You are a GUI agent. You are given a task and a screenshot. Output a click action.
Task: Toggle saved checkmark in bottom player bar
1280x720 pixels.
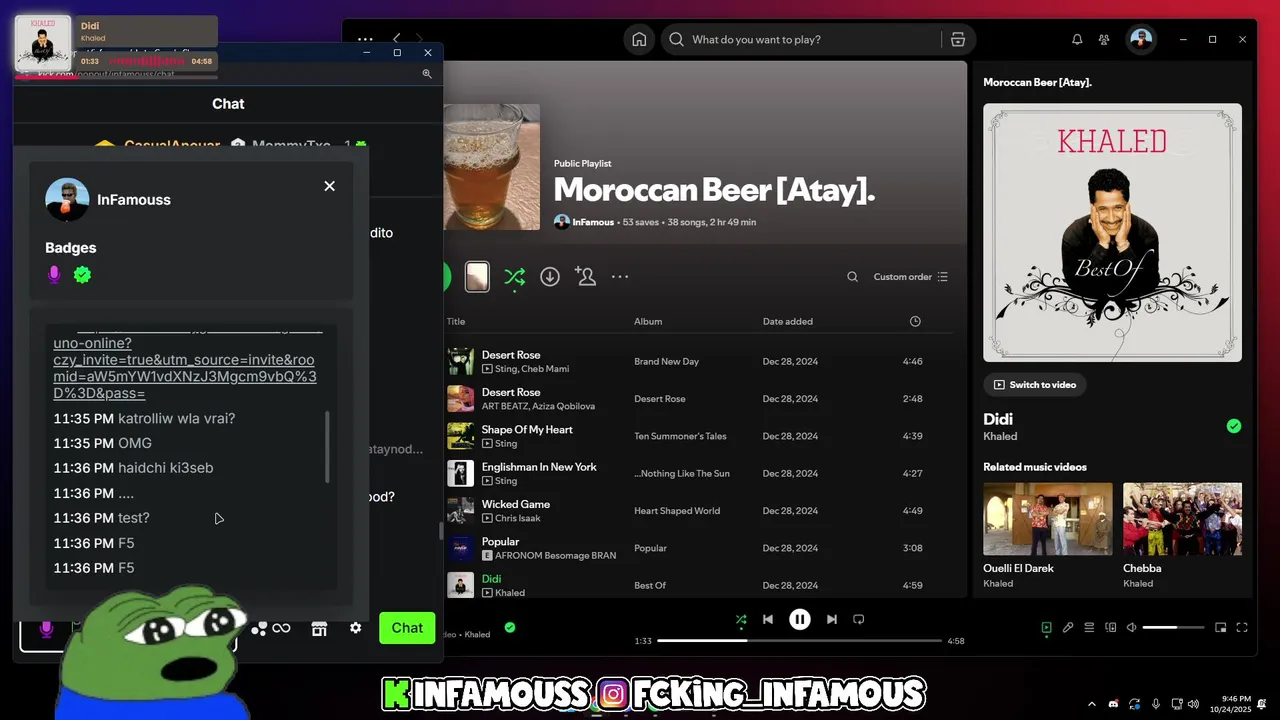click(510, 627)
